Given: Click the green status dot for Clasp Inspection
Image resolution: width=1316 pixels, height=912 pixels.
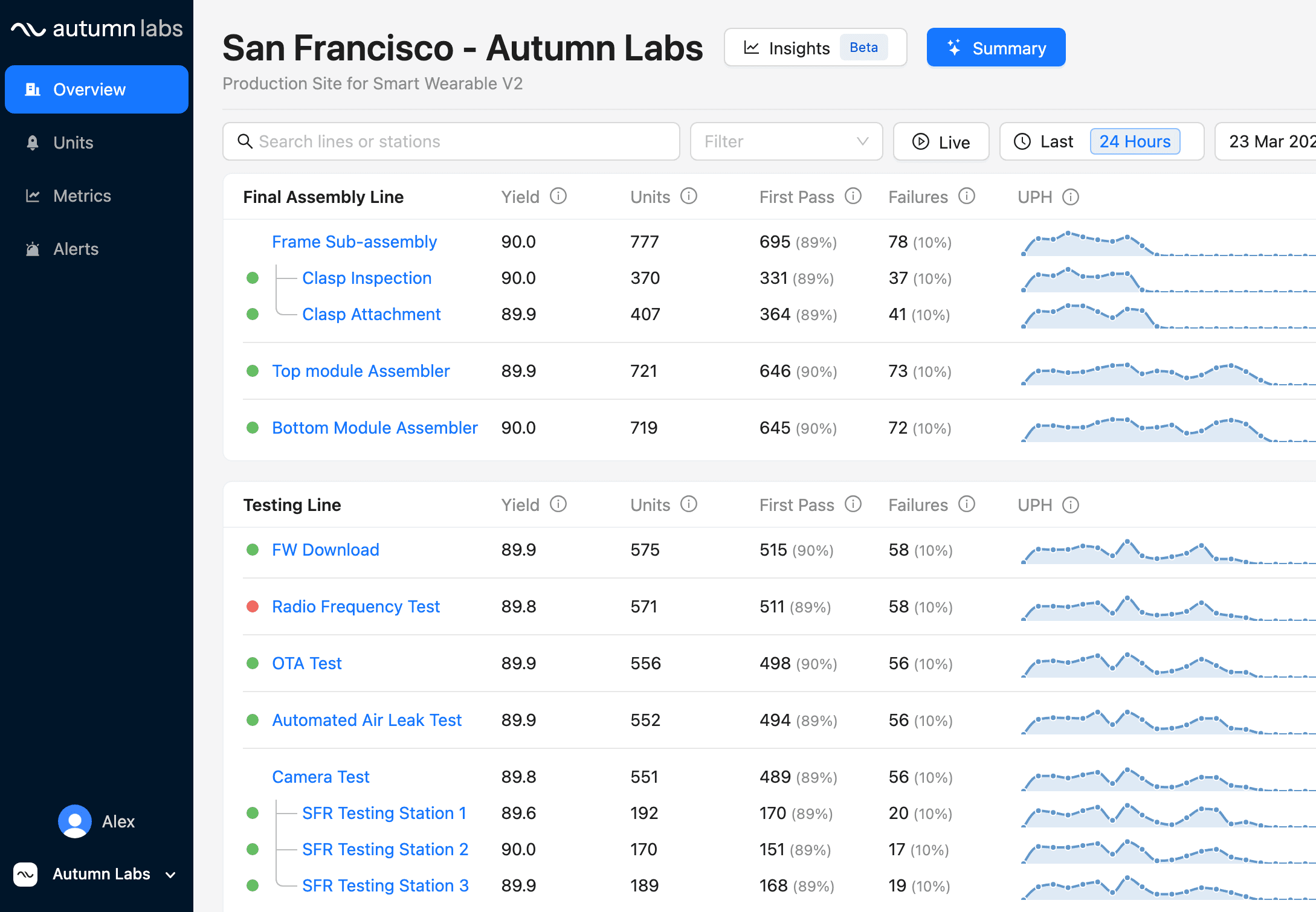Looking at the screenshot, I should pos(253,278).
